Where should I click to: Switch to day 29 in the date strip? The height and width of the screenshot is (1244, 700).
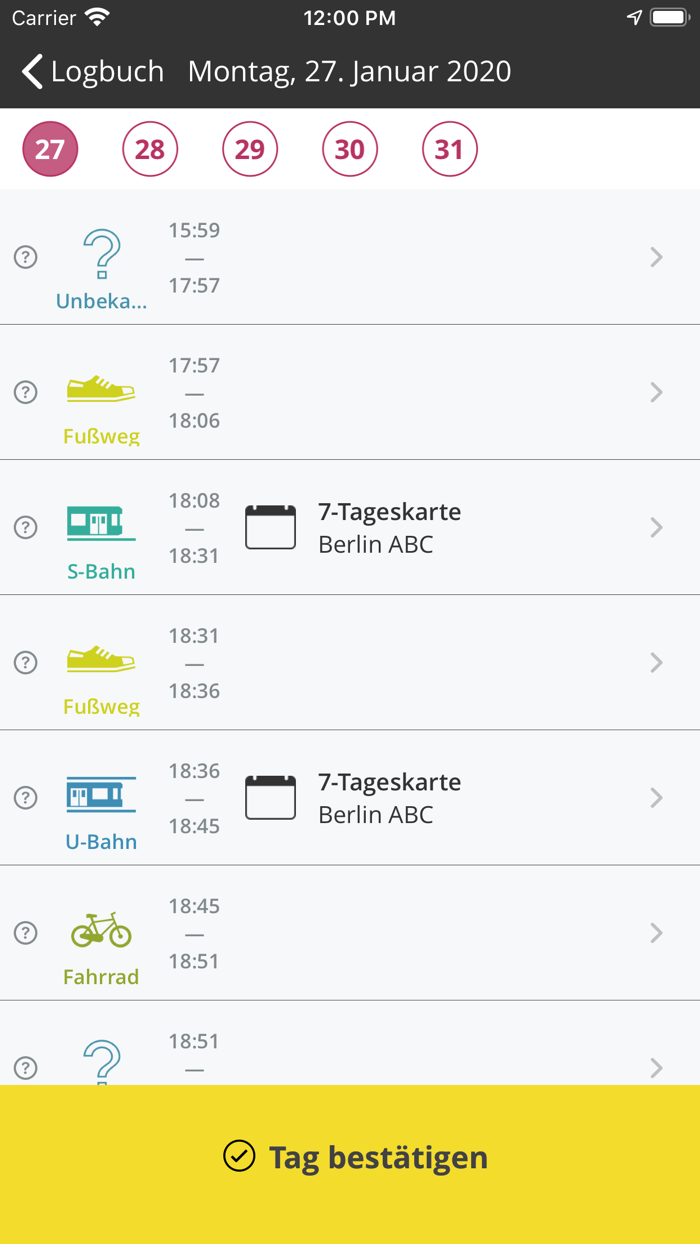(x=249, y=148)
